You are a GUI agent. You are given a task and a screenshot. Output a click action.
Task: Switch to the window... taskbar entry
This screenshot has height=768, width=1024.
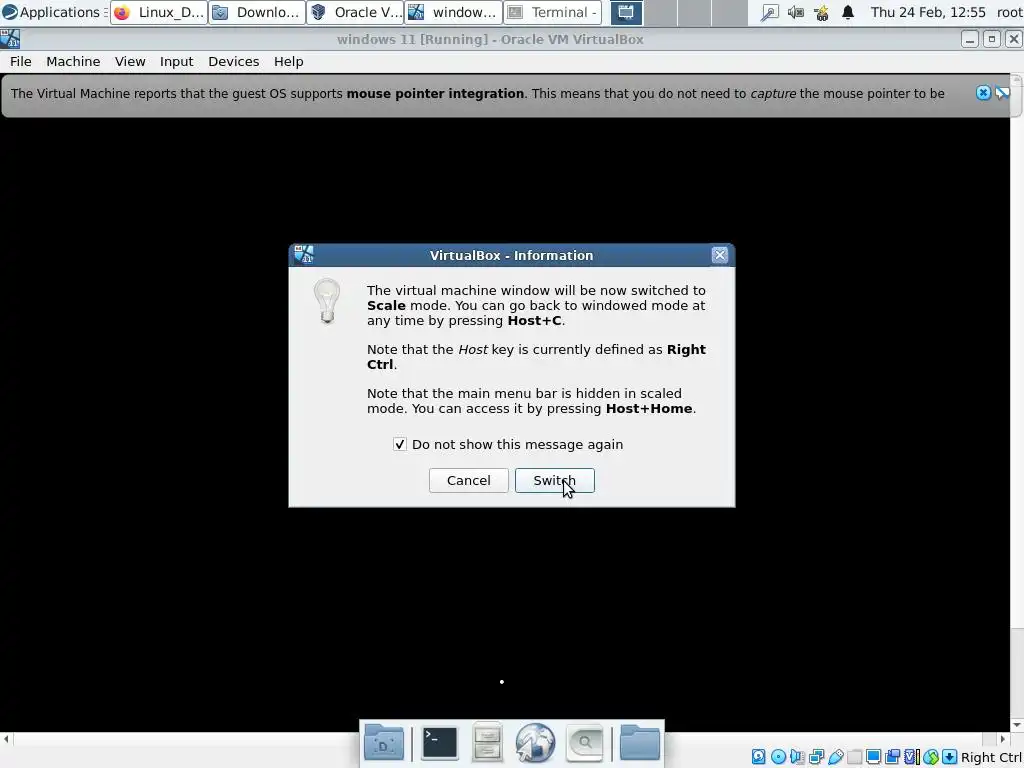(453, 12)
